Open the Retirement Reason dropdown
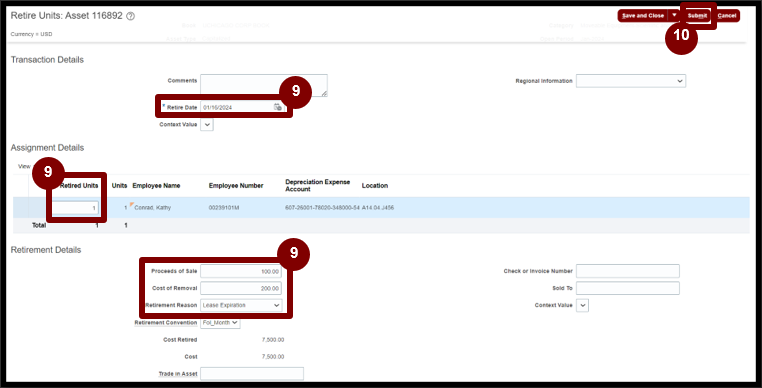The width and height of the screenshot is (762, 388). [241, 305]
